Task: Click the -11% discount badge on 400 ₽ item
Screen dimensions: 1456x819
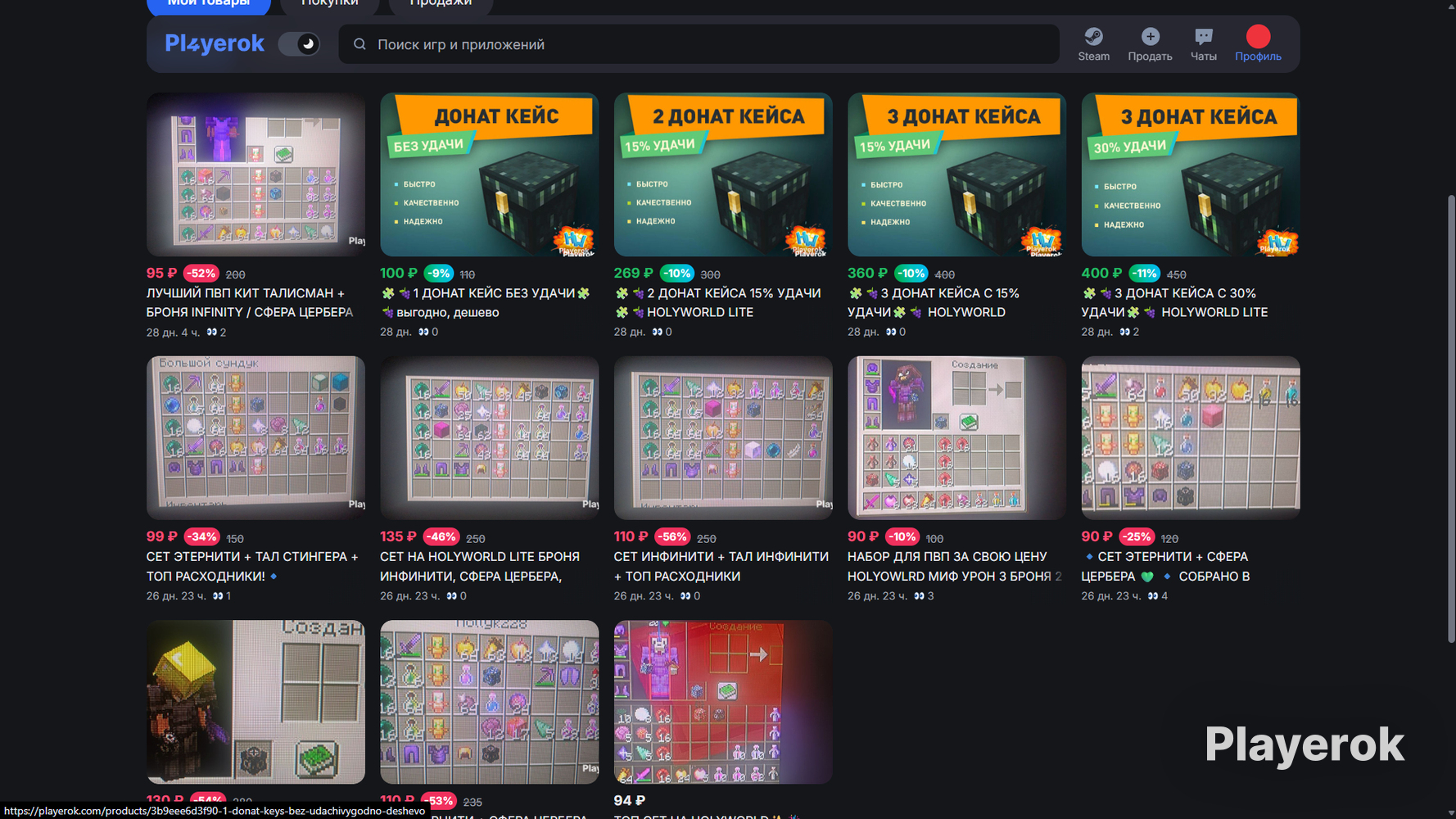Action: point(1144,274)
